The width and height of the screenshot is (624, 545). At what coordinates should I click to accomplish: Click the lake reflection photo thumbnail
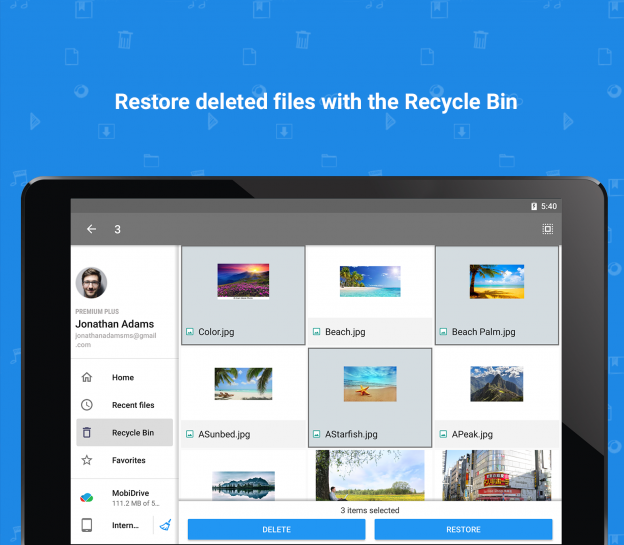(243, 486)
